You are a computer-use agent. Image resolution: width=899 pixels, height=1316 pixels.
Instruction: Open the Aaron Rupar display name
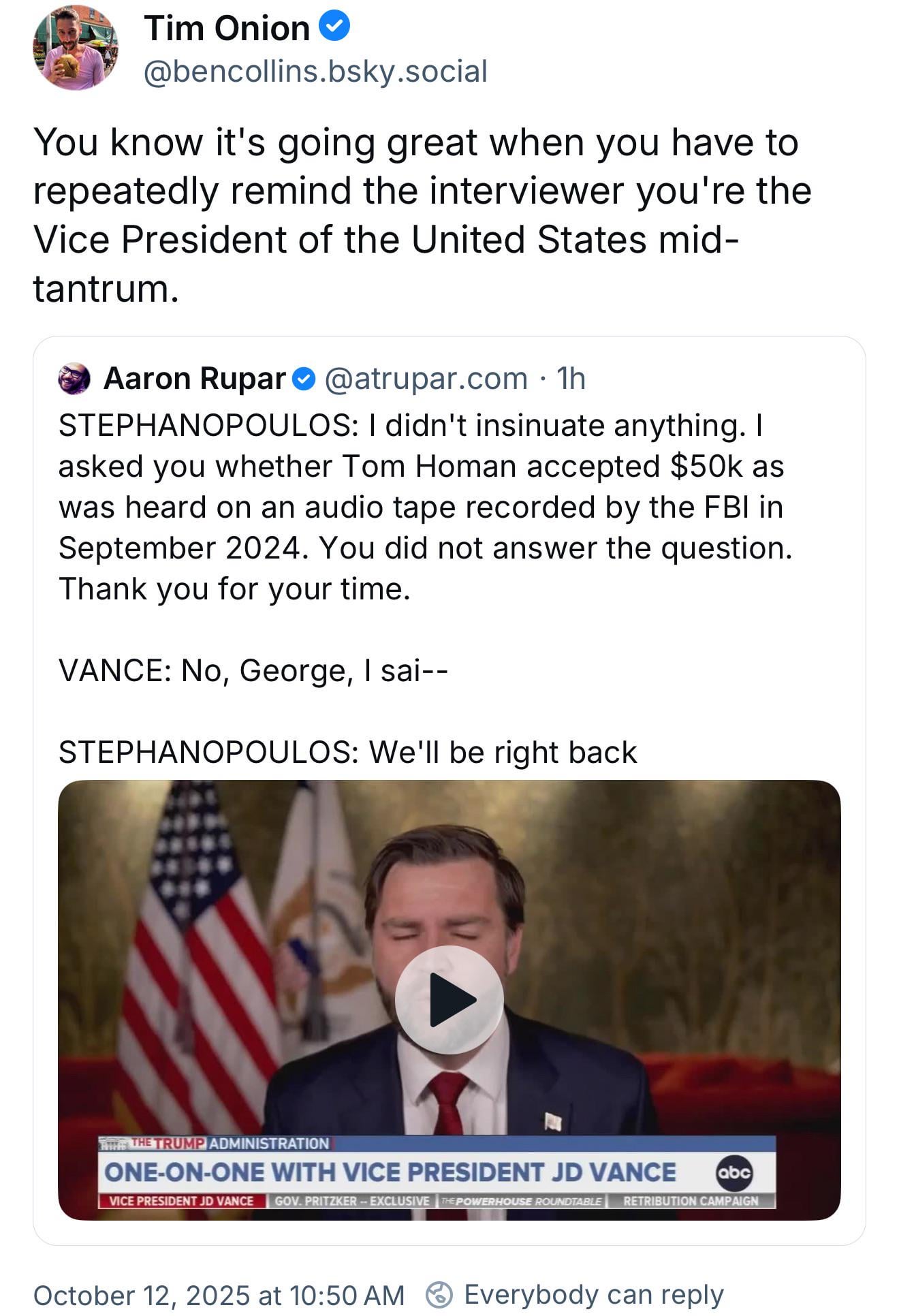pos(195,379)
